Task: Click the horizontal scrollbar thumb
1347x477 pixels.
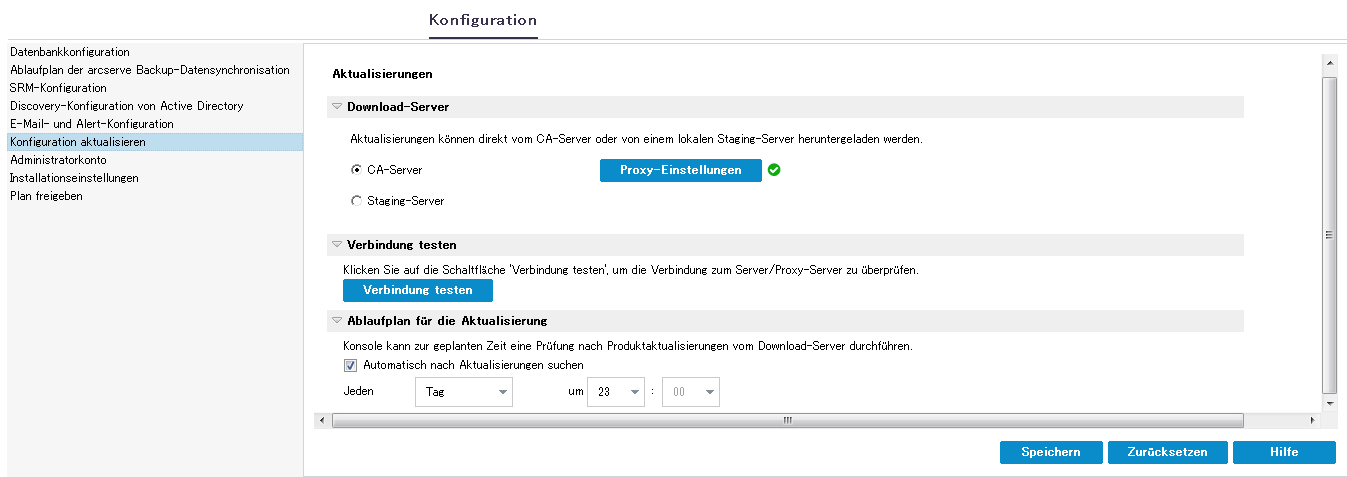Action: point(787,420)
